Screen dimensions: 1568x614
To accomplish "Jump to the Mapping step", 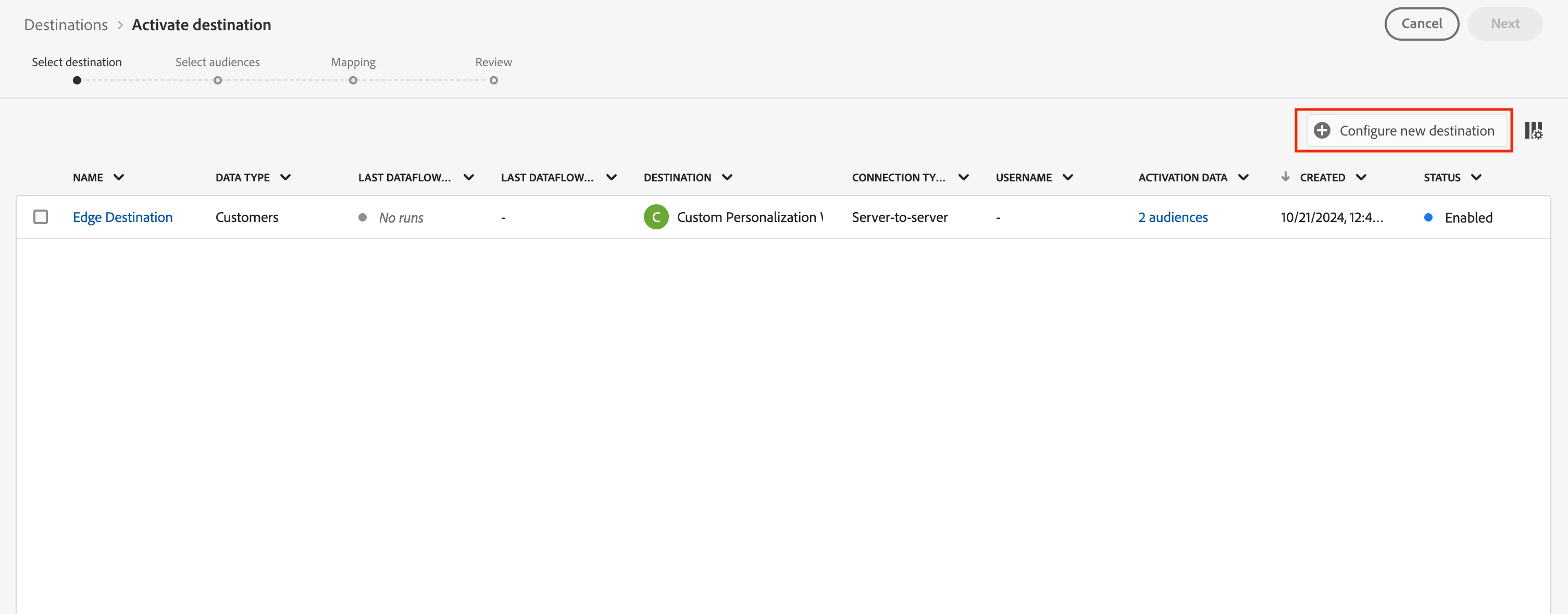I will point(353,62).
